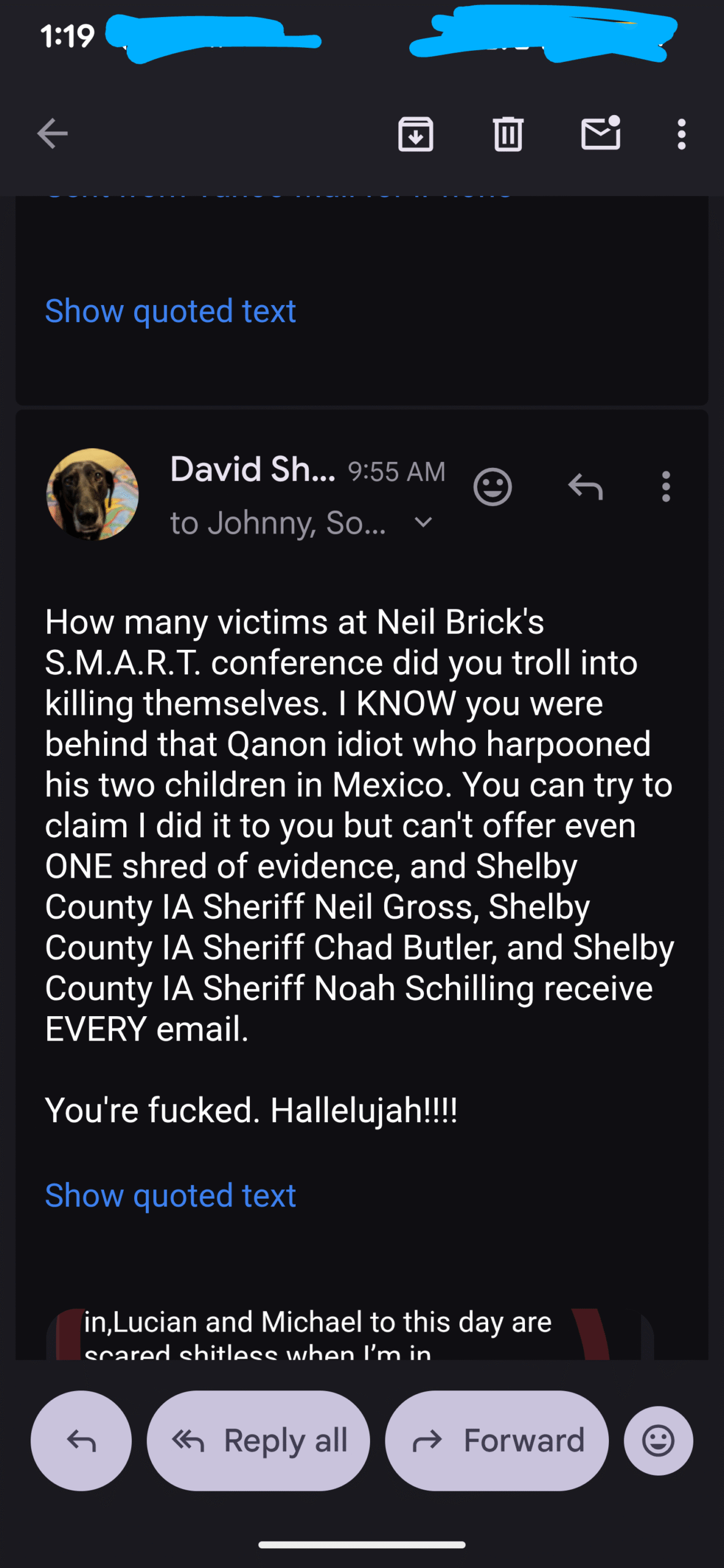This screenshot has height=1568, width=724.
Task: Add emoji reaction to David's message
Action: [492, 487]
